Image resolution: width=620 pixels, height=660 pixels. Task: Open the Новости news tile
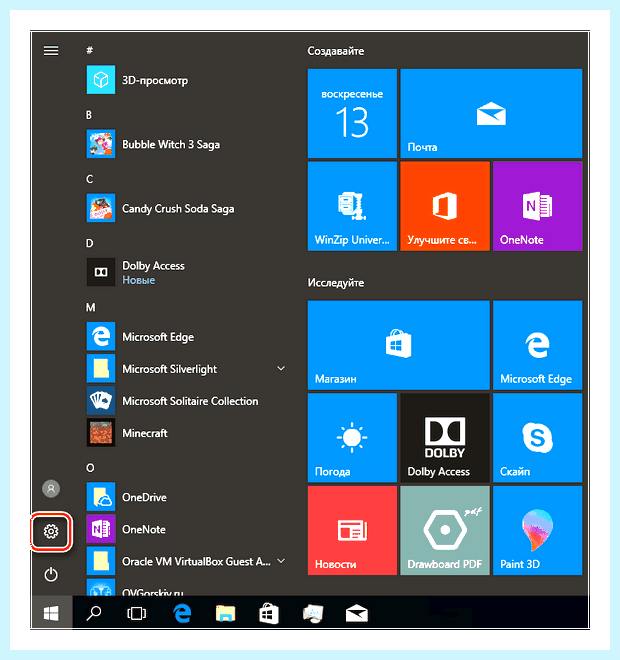352,530
